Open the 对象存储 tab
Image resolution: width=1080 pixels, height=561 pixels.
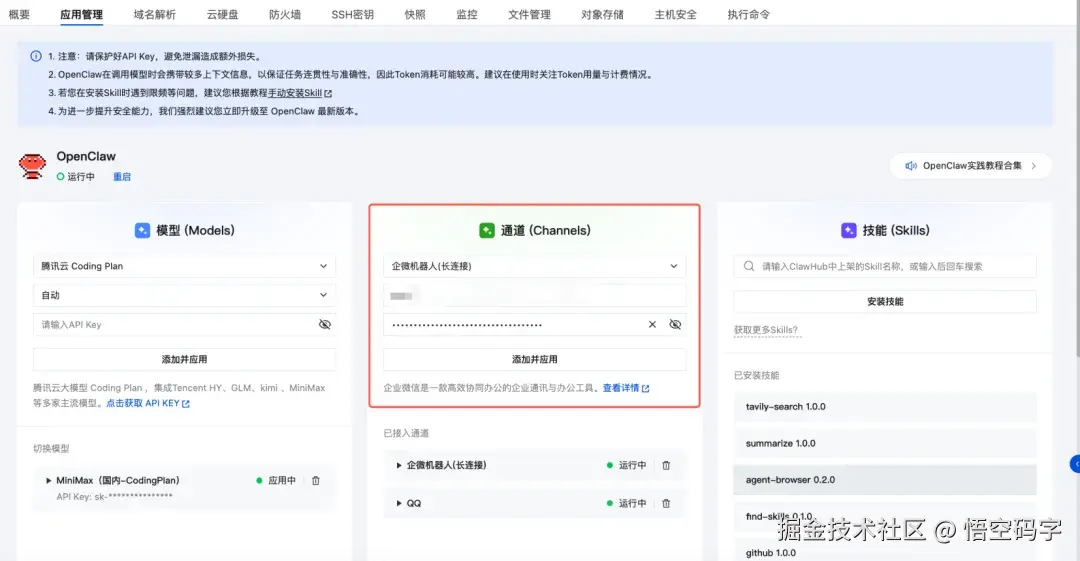coord(602,14)
